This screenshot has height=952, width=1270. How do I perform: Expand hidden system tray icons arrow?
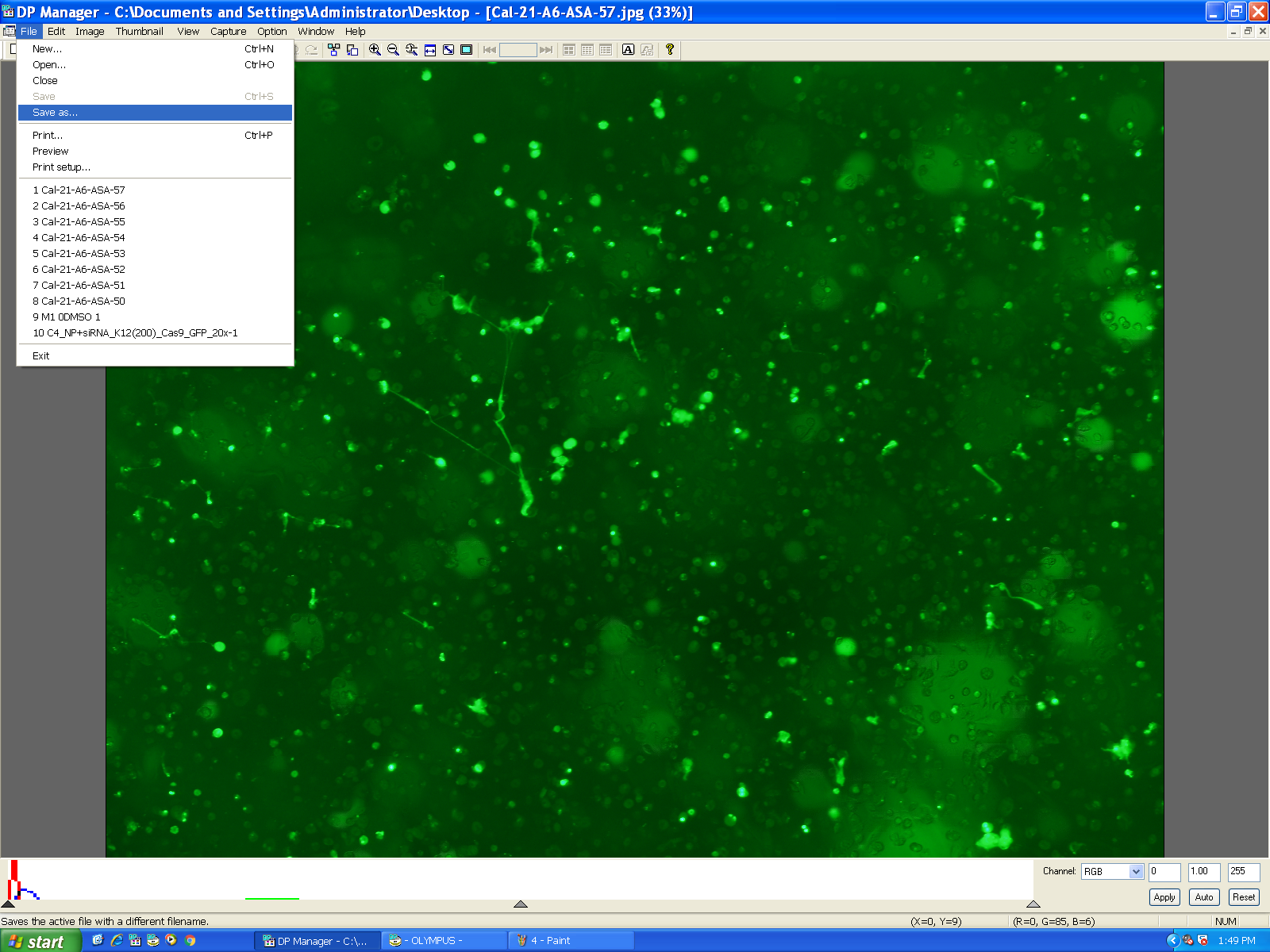(1172, 940)
